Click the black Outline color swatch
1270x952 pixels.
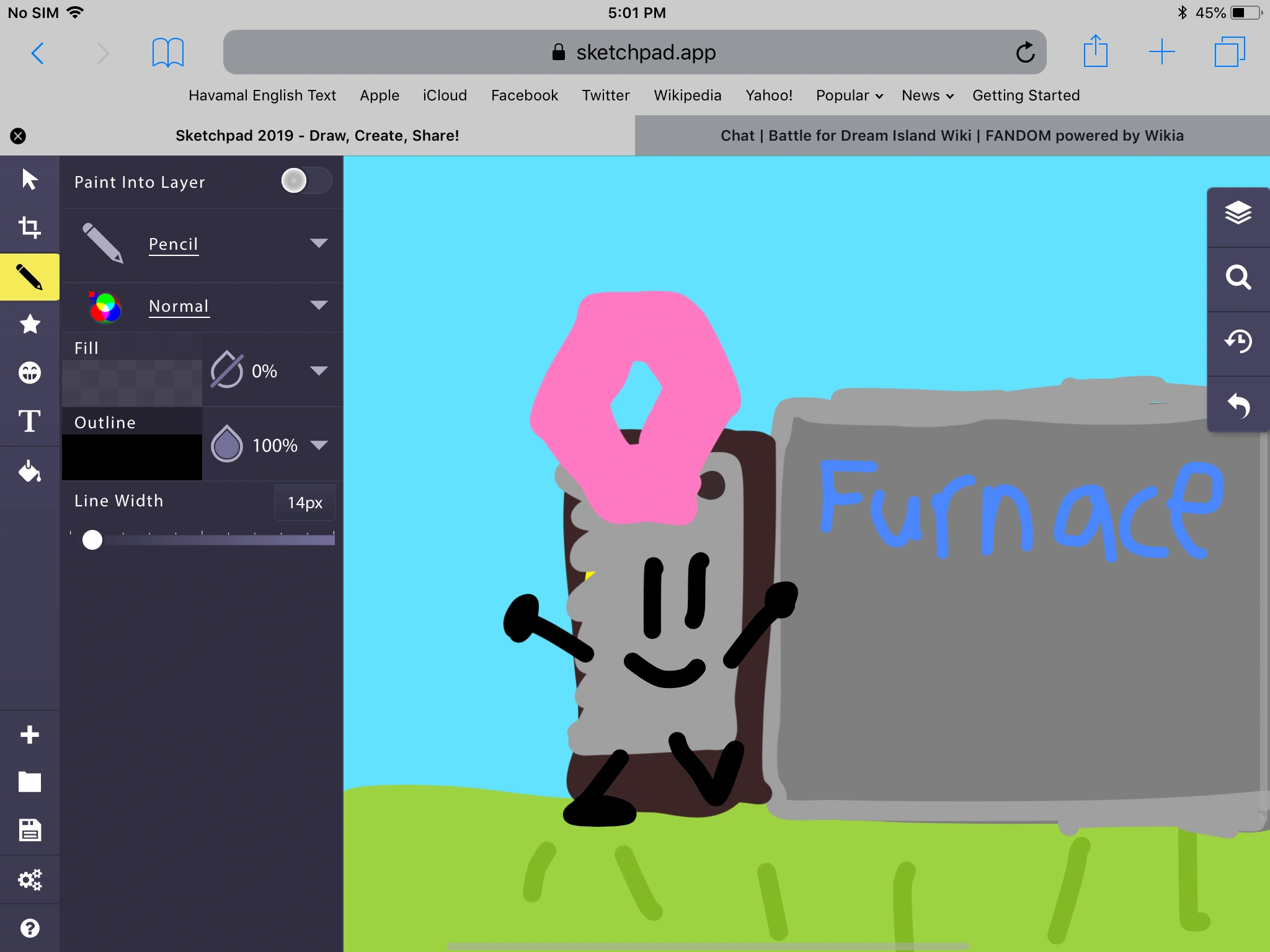point(131,457)
